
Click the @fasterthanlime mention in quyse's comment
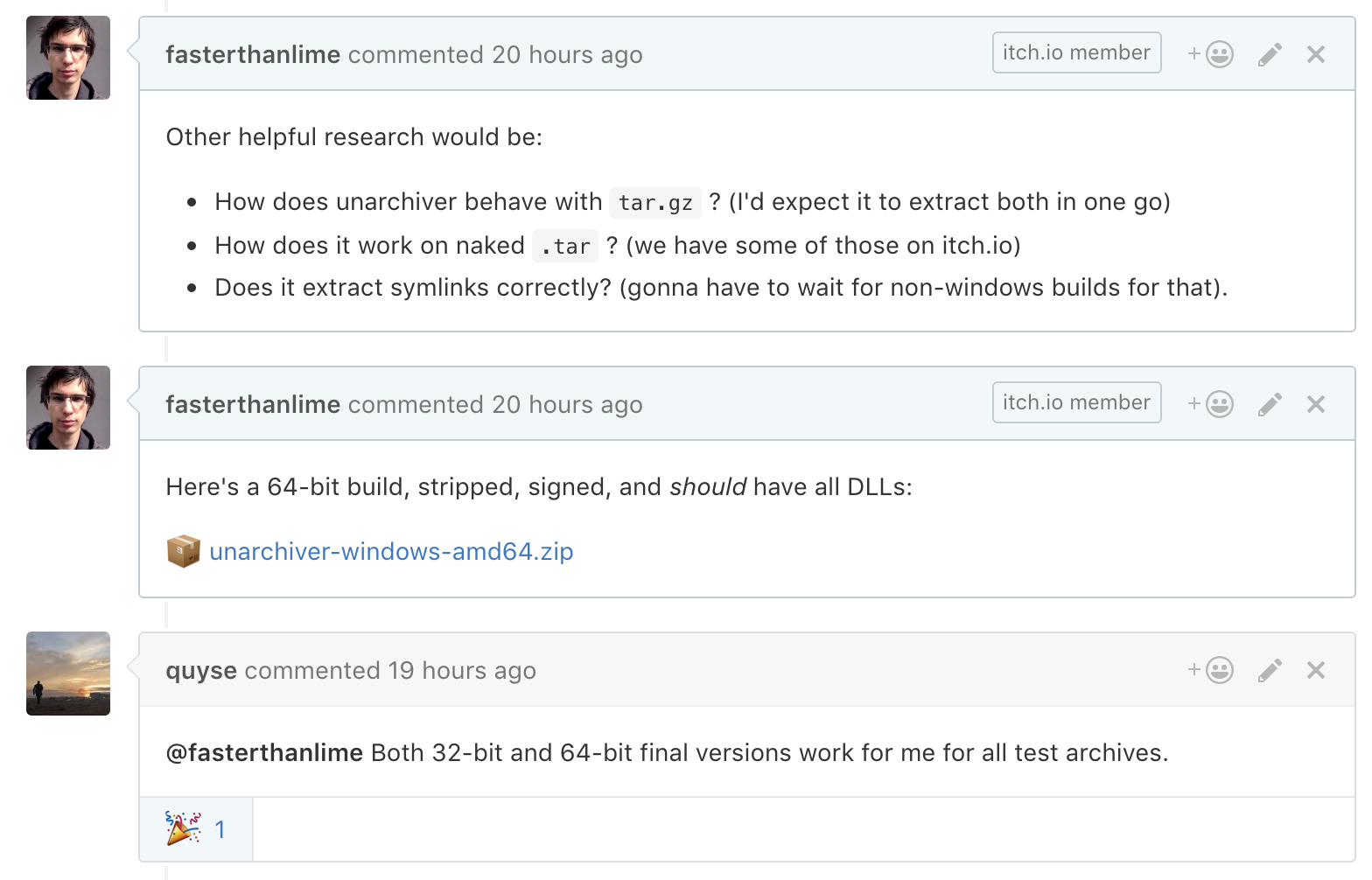tap(264, 753)
